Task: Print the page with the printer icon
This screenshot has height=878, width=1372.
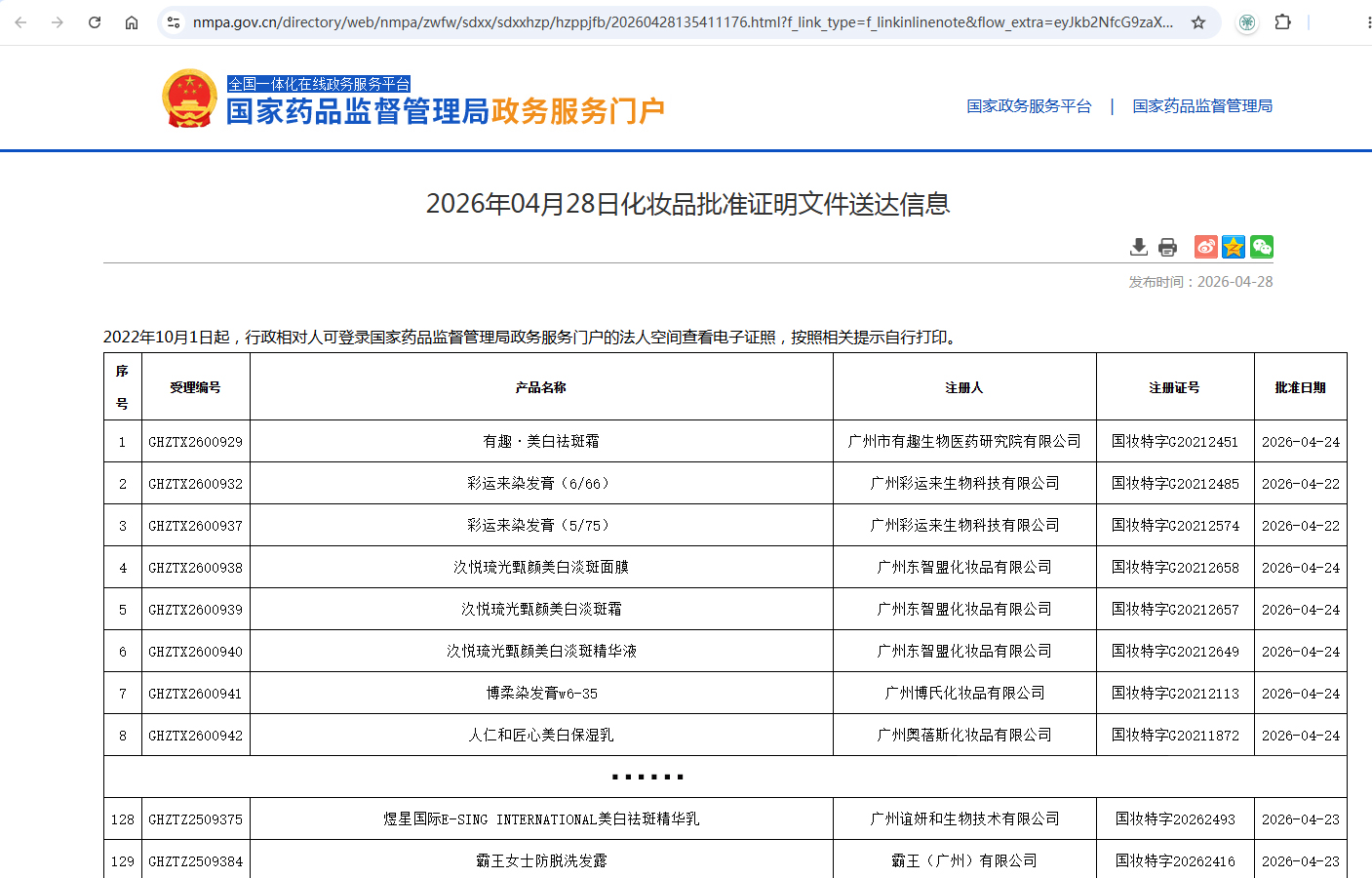Action: 1167,247
